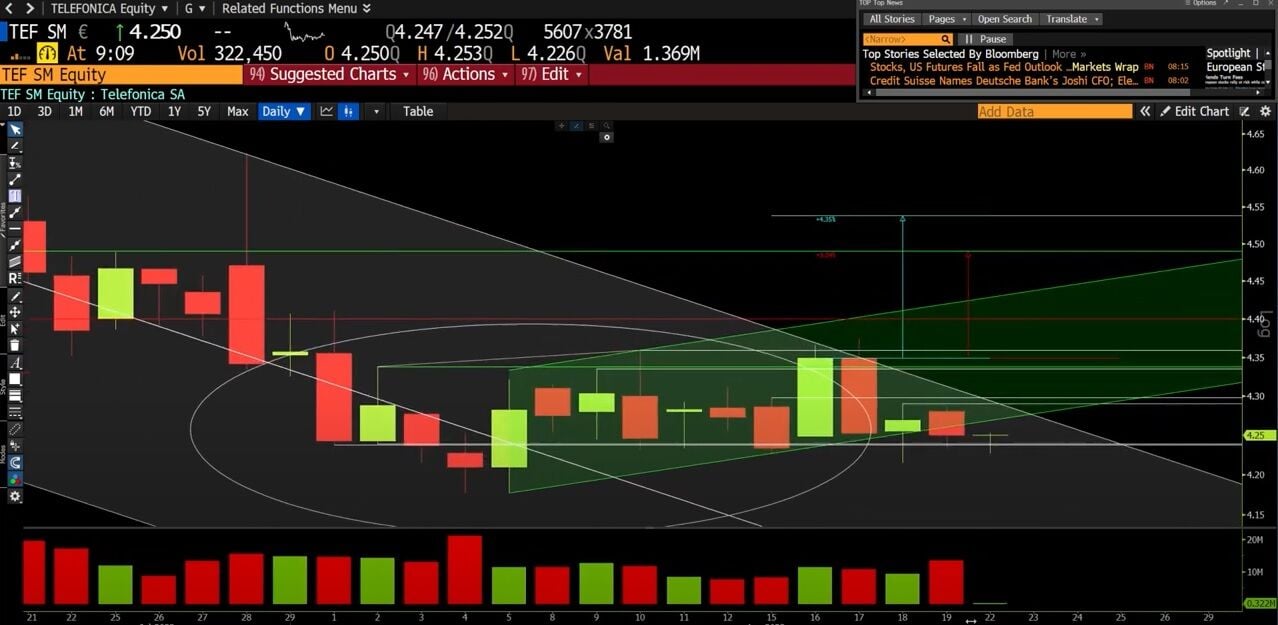Select the regression R tool

coord(15,276)
